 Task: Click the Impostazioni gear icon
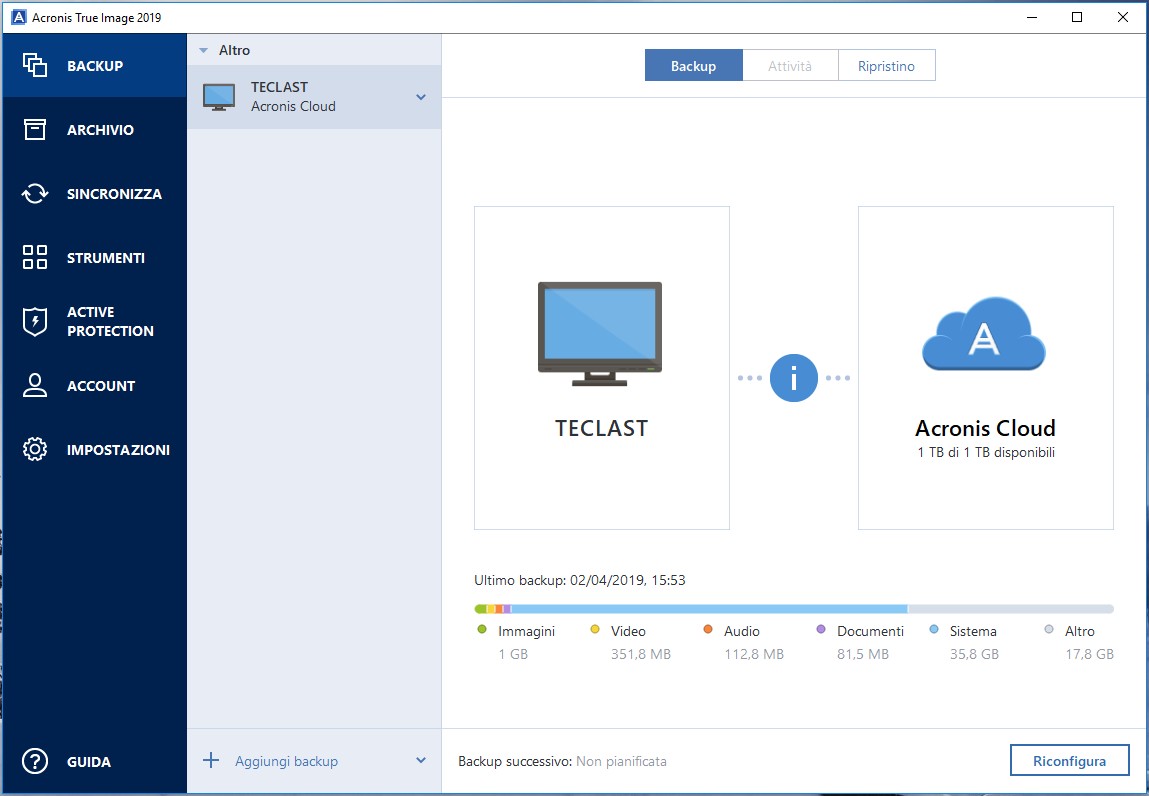tap(34, 449)
